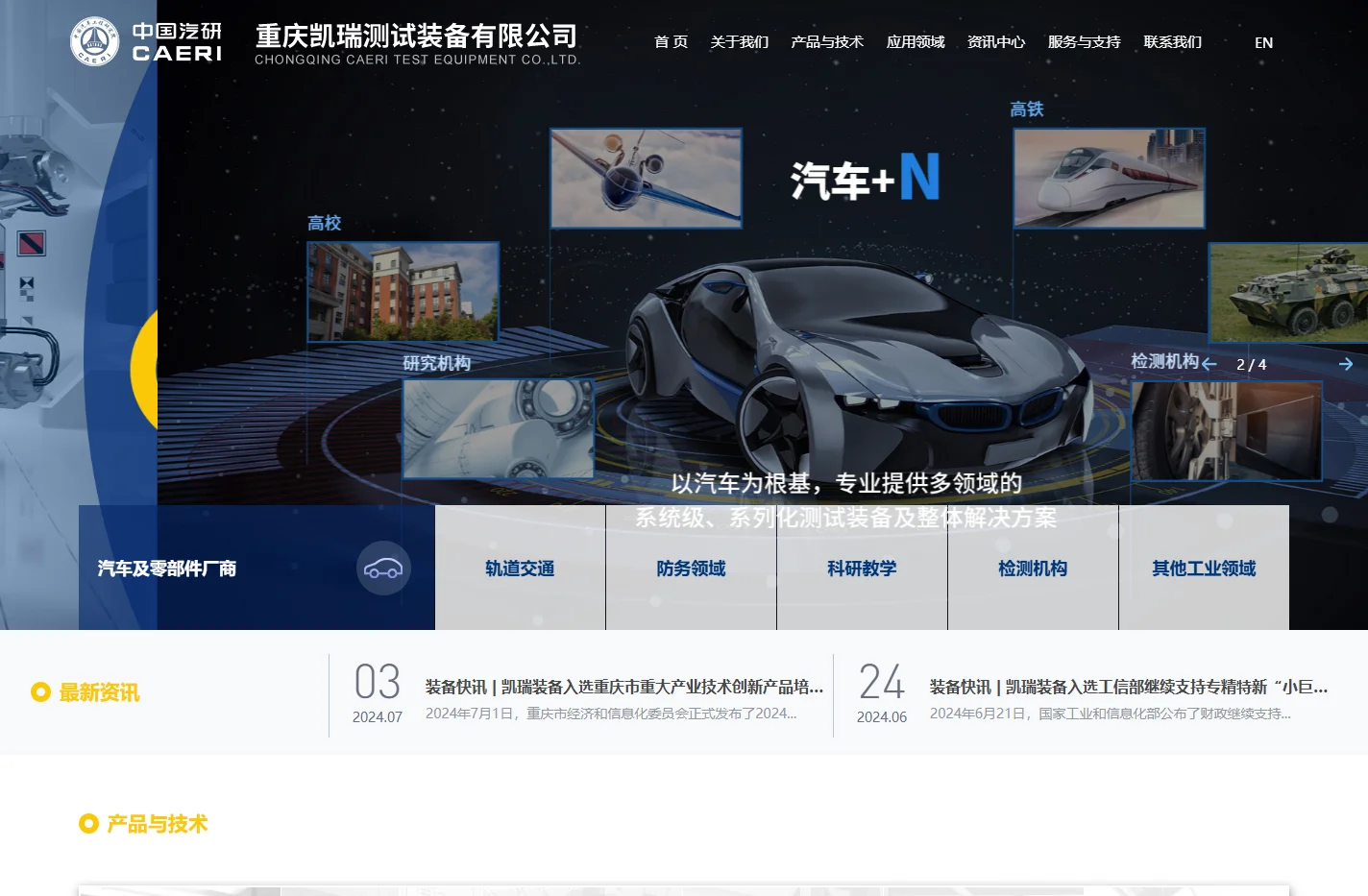Open 应用领域 navigation item
Image resolution: width=1368 pixels, height=896 pixels.
click(x=916, y=42)
